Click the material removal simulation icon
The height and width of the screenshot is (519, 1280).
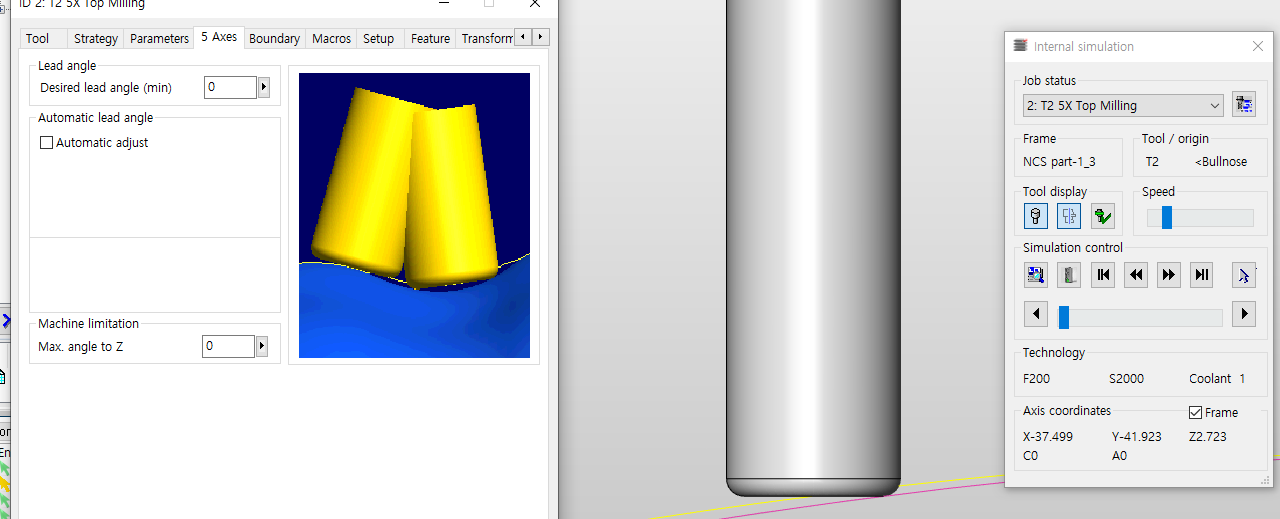[1036, 275]
